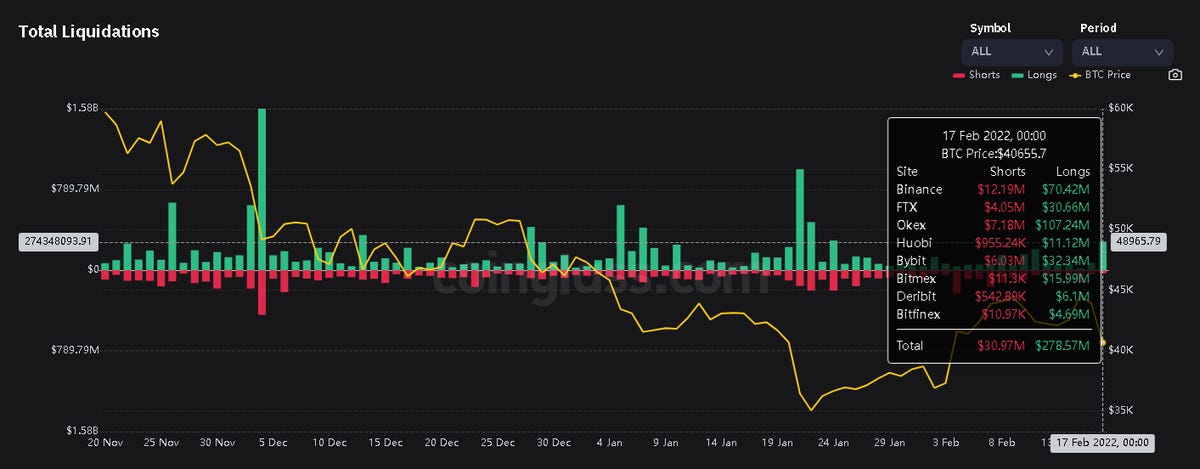1200x469 pixels.
Task: Open the Symbol ALL dropdown
Action: 1012,51
